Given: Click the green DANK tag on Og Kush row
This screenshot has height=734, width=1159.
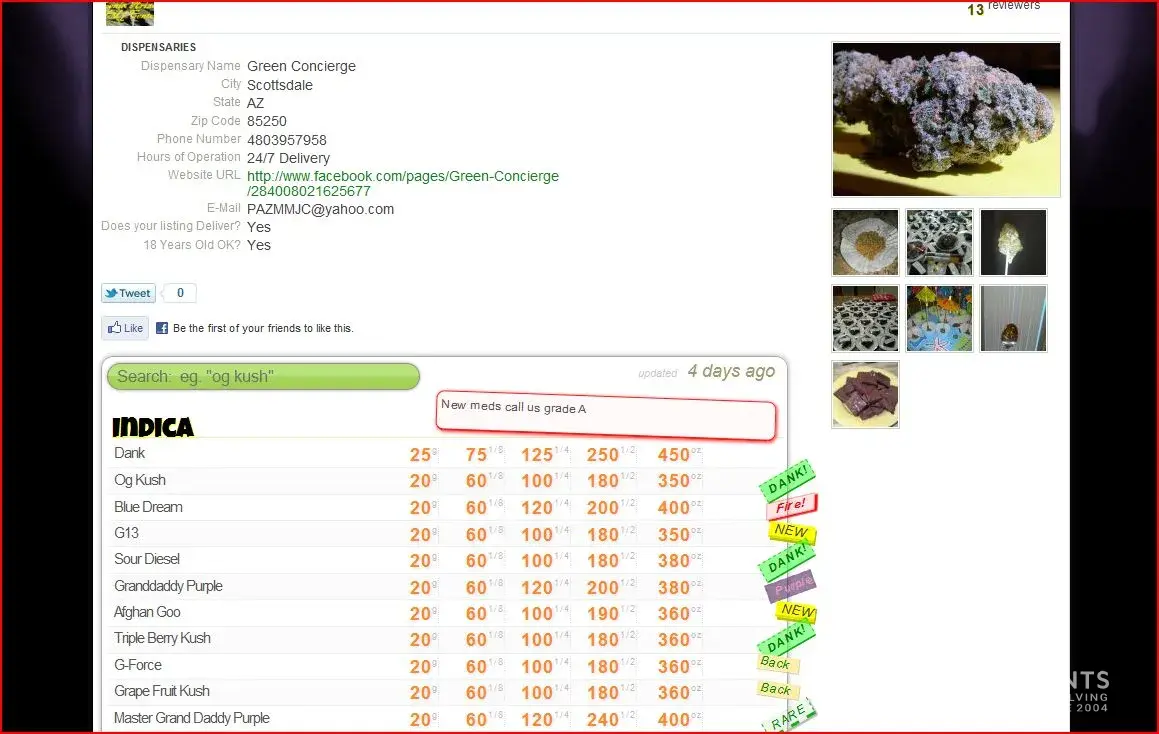Looking at the screenshot, I should coord(787,479).
